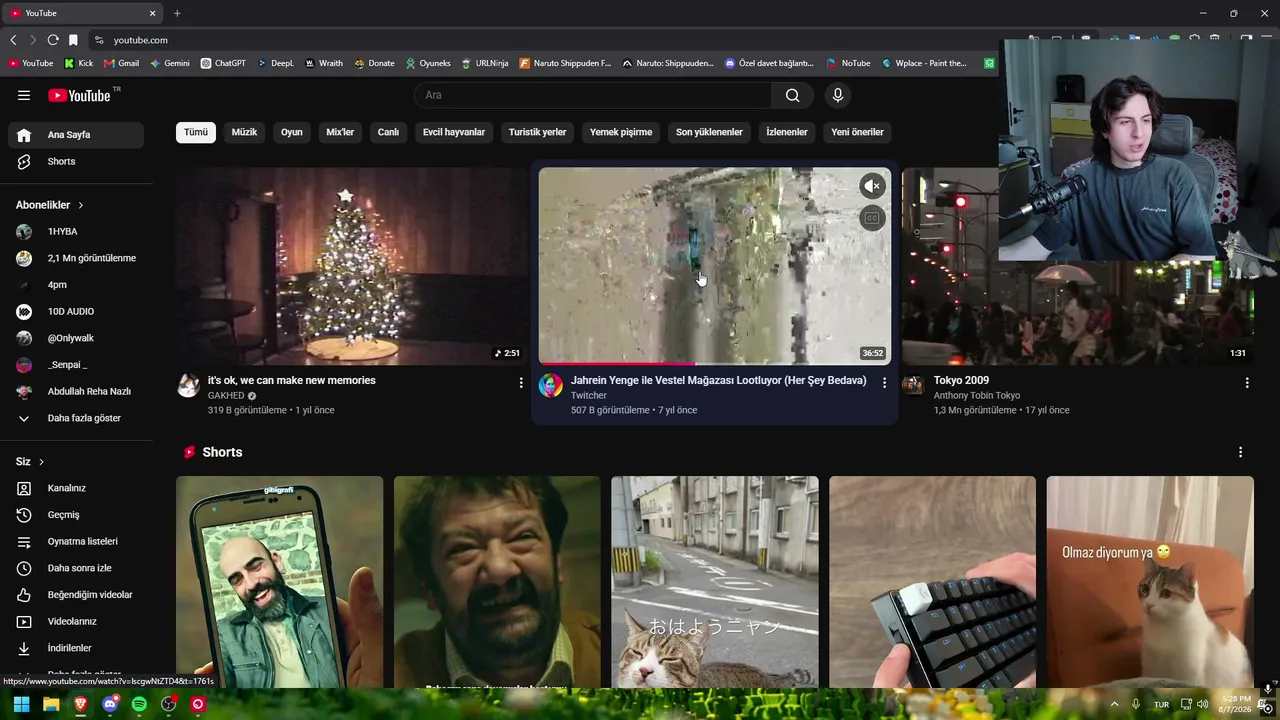Open the 10D AUDIO subscription channel
This screenshot has width=1280, height=720.
click(76, 311)
